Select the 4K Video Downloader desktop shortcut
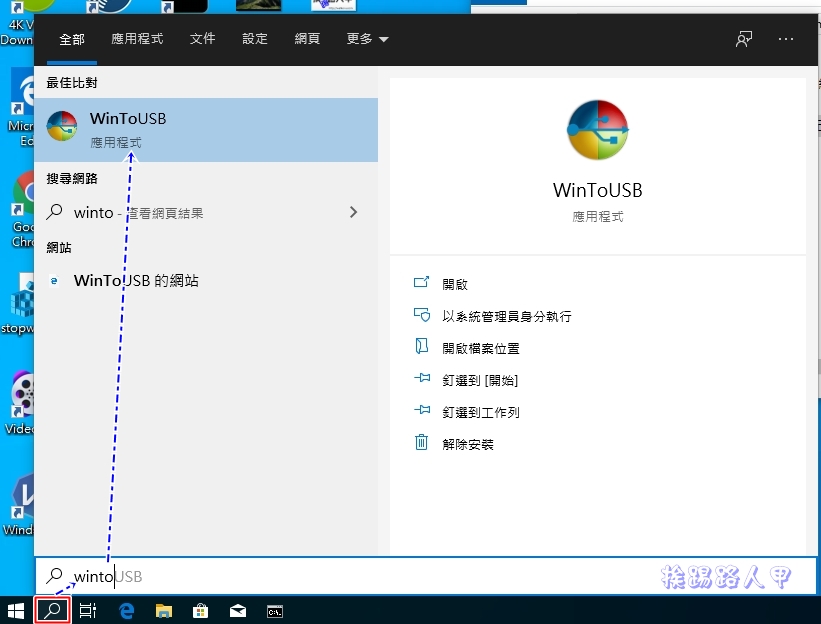This screenshot has height=624, width=821. 17,24
